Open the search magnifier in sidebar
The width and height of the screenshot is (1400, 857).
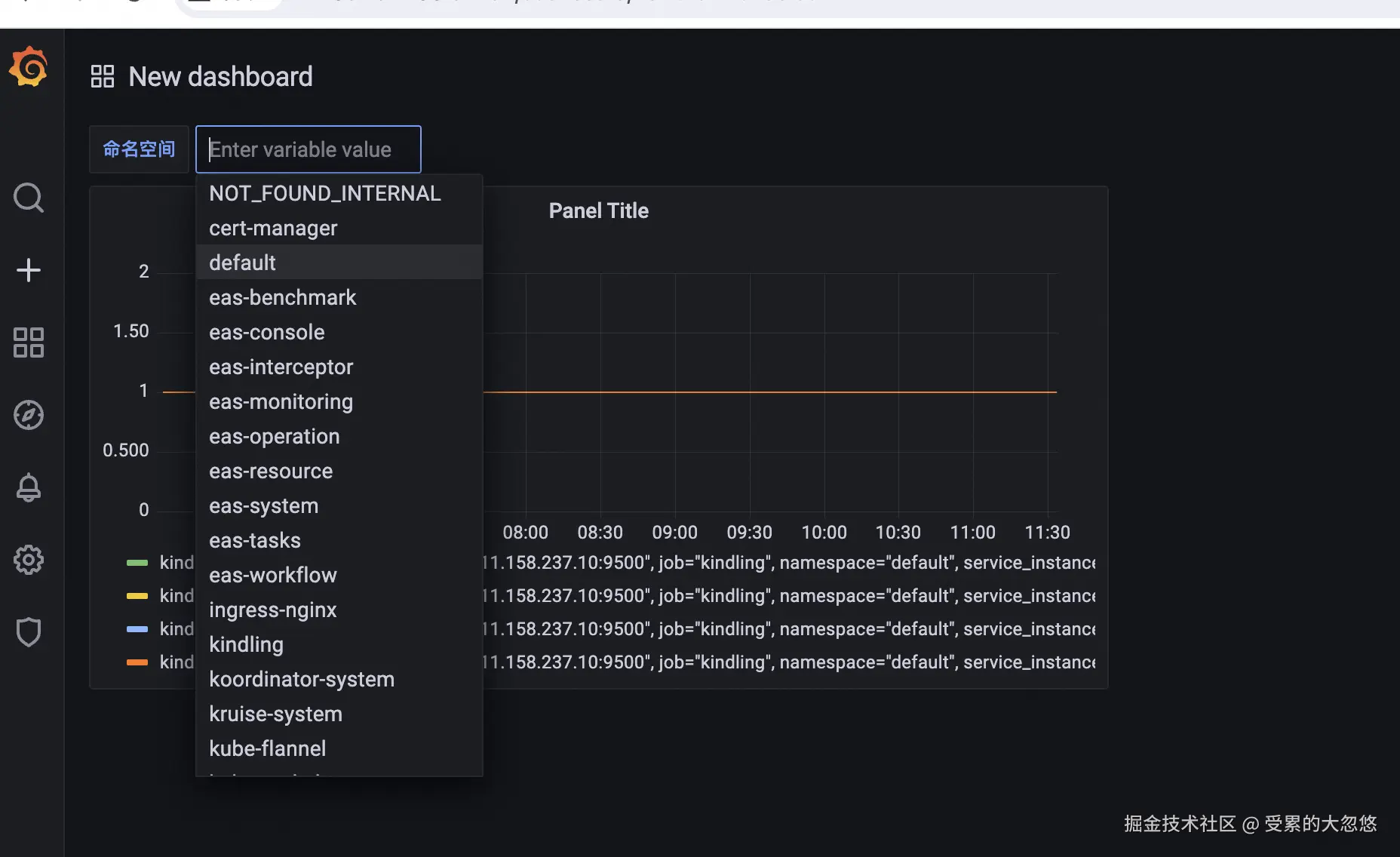pyautogui.click(x=29, y=198)
